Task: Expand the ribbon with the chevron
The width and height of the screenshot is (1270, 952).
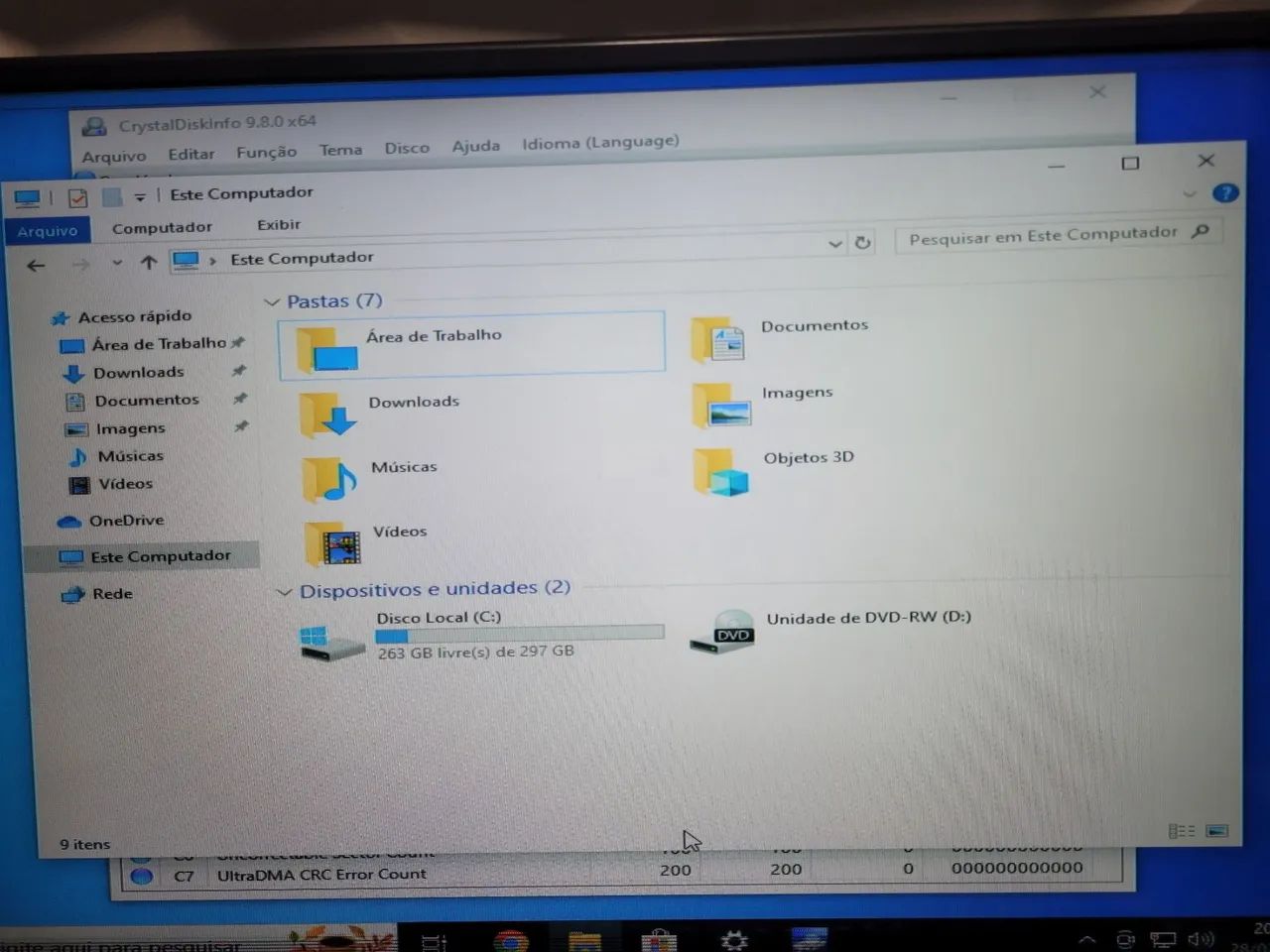Action: [x=1190, y=194]
